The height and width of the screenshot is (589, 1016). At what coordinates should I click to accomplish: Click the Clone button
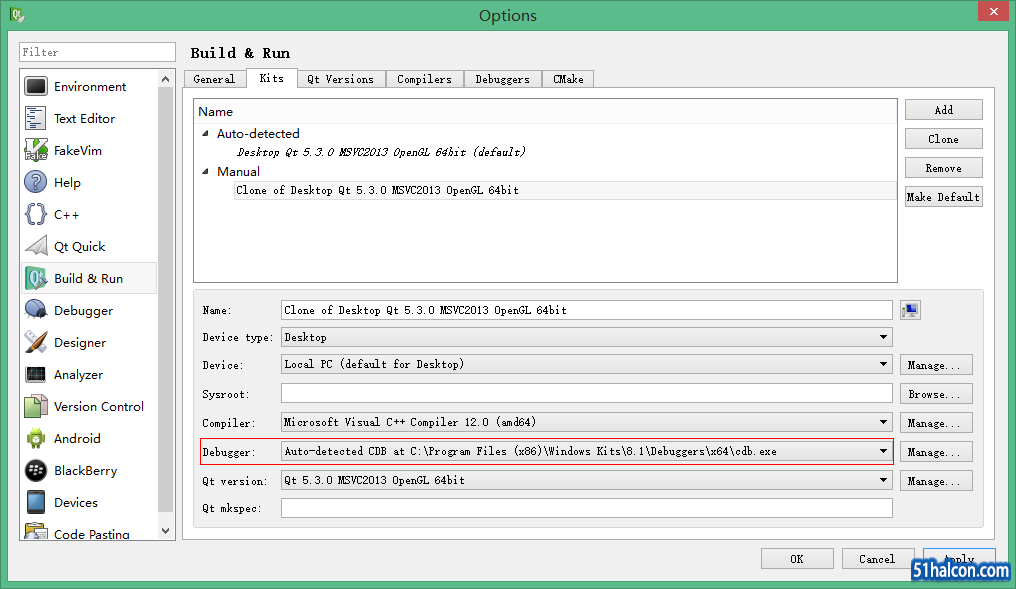click(943, 139)
